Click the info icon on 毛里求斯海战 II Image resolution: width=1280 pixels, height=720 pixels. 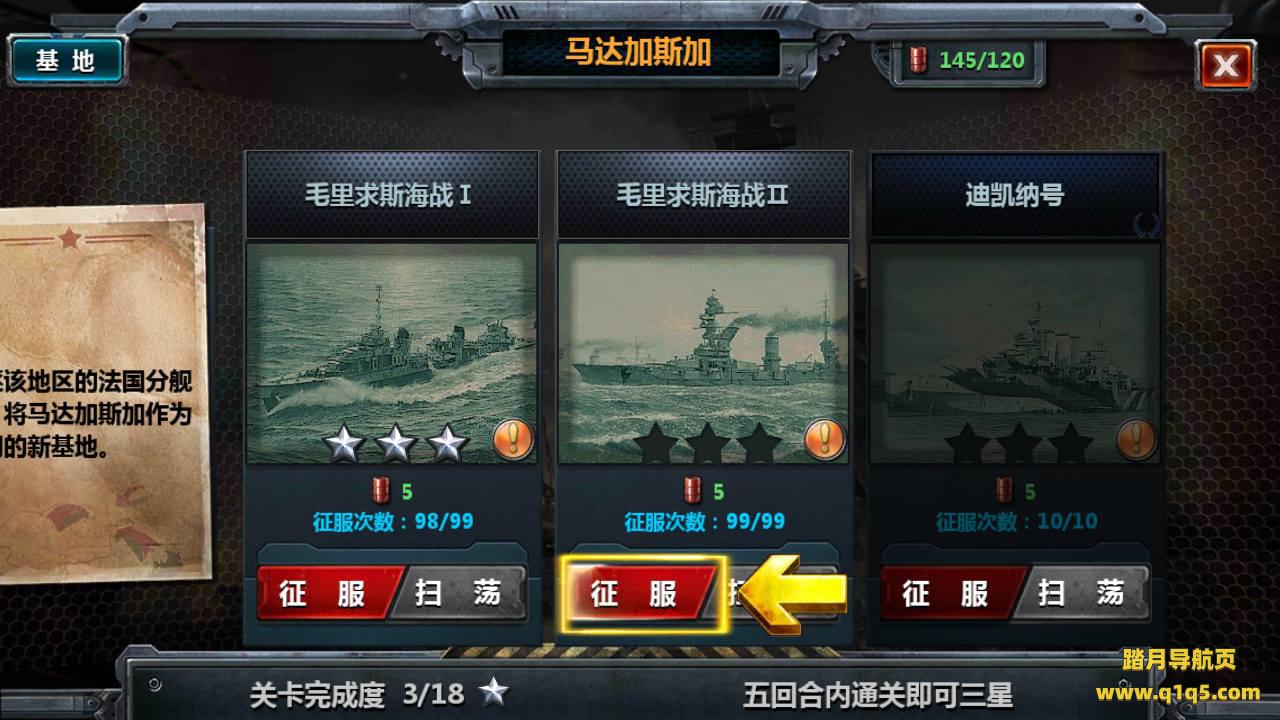click(825, 437)
